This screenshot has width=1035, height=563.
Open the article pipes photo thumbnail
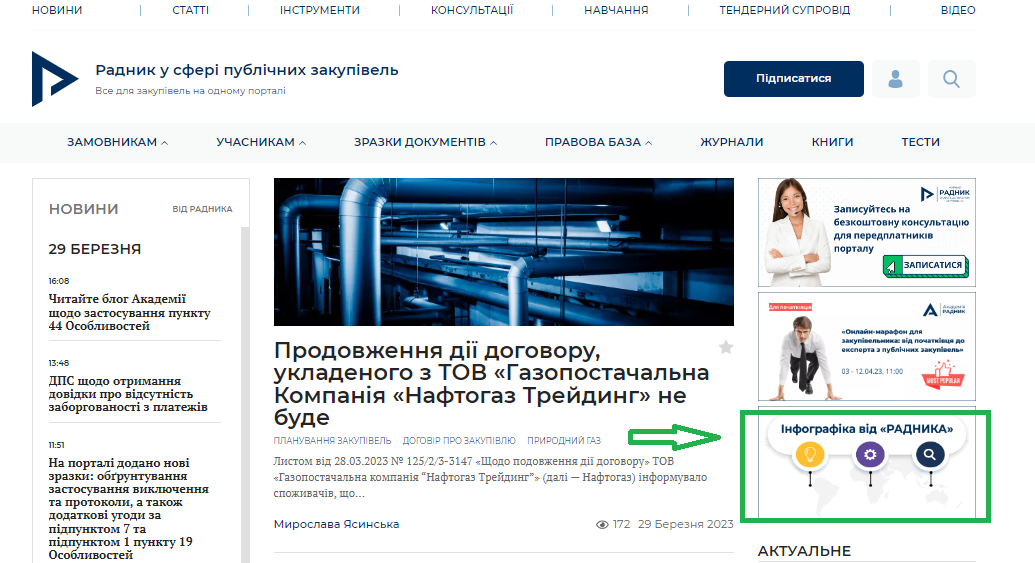504,251
